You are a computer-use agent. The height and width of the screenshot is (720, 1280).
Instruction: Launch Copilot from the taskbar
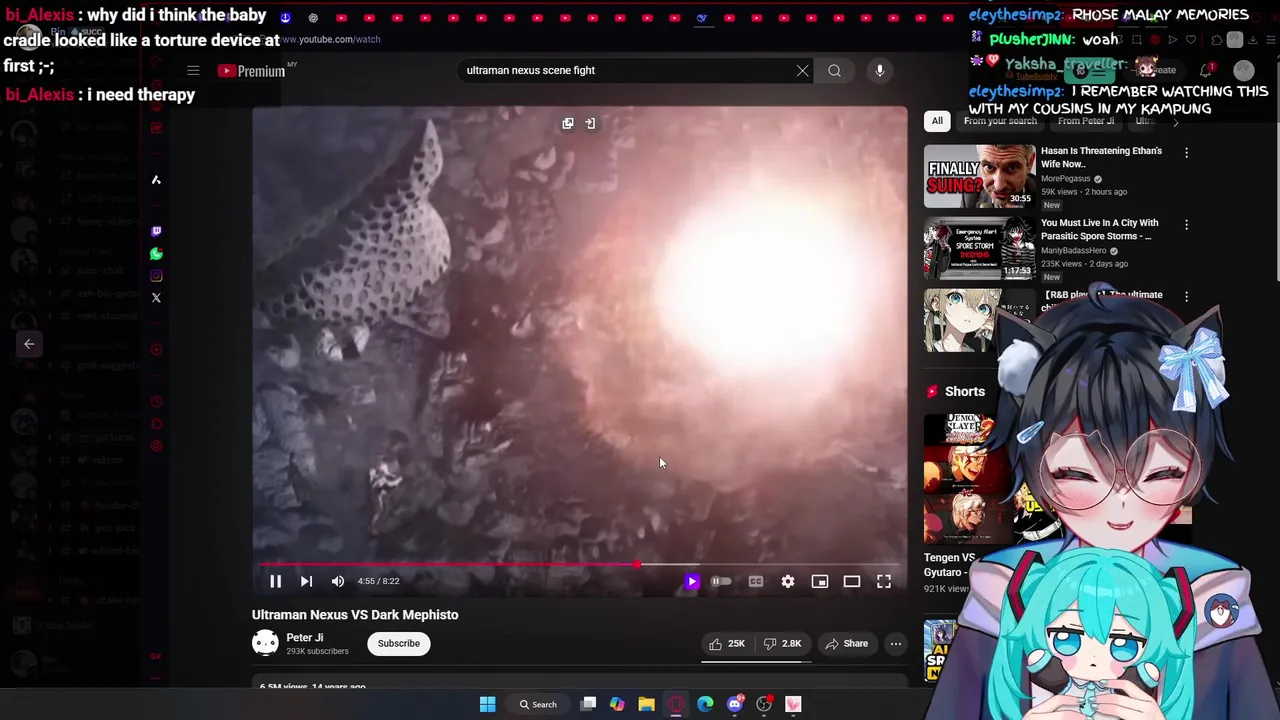coord(617,704)
